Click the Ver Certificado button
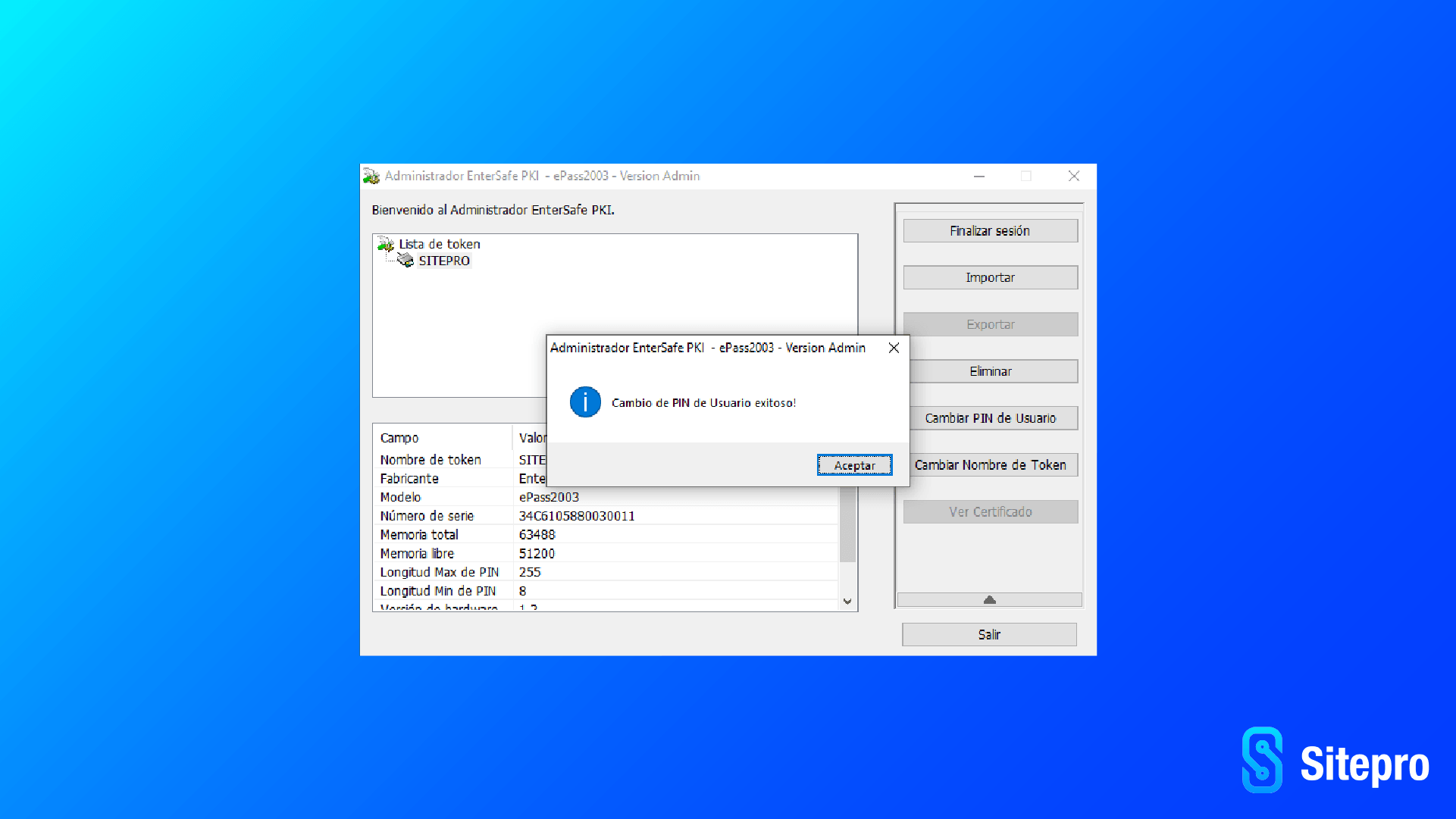Image resolution: width=1456 pixels, height=819 pixels. pos(990,512)
